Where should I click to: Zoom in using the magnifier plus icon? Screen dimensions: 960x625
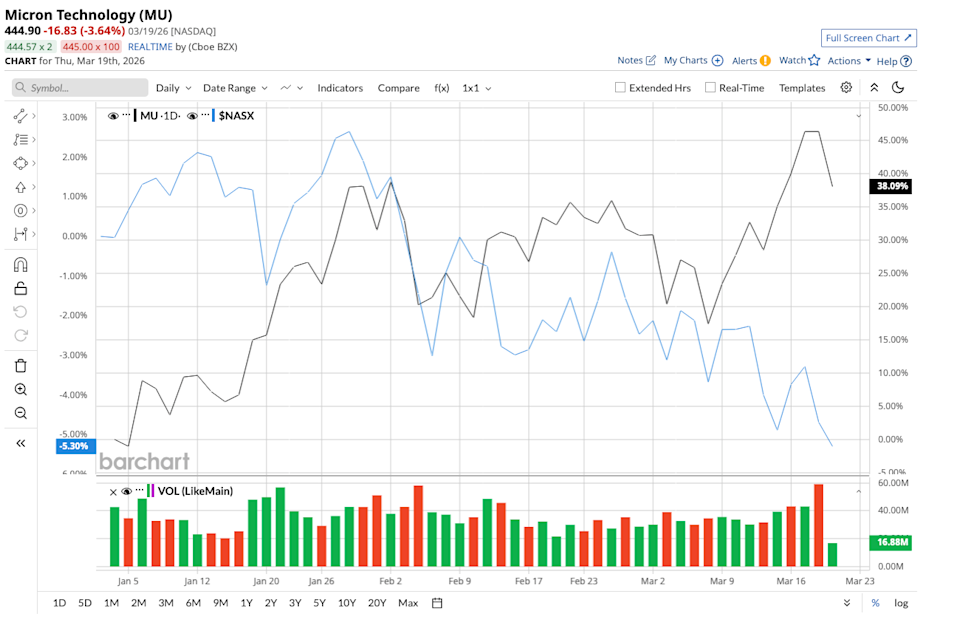[20, 389]
